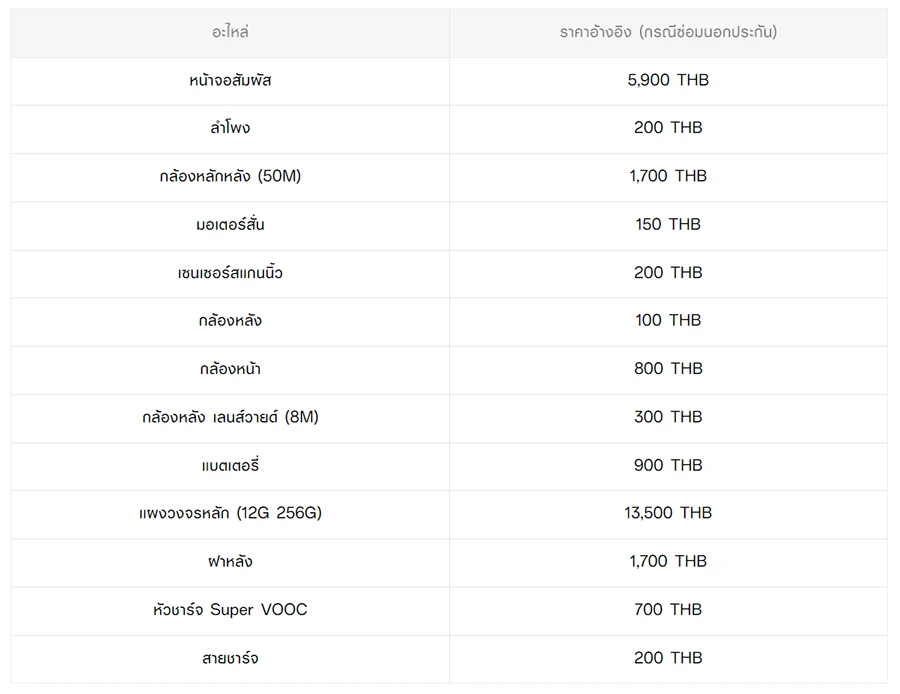Click the อะไหล่ column header
Screen dimensions: 900x694
click(x=230, y=32)
